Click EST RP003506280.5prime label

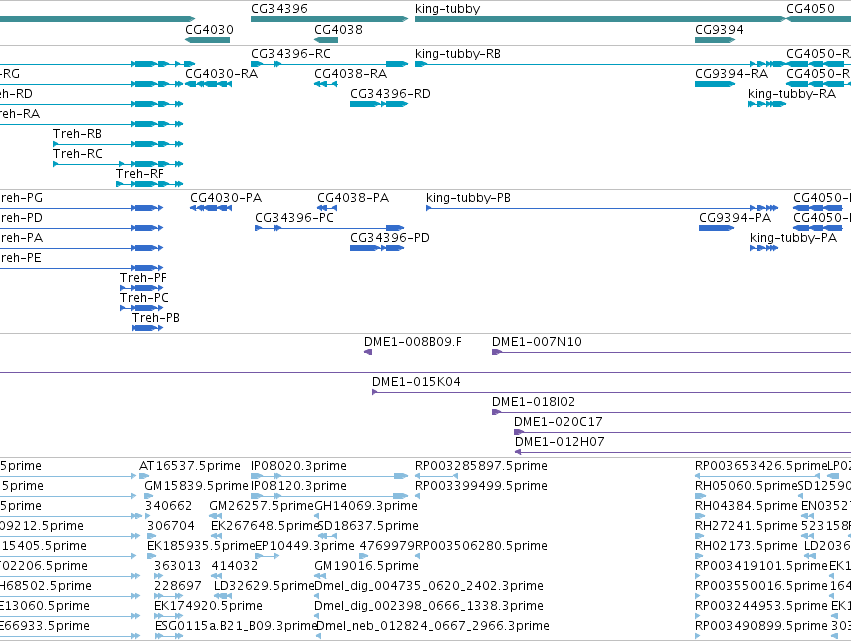coord(481,547)
